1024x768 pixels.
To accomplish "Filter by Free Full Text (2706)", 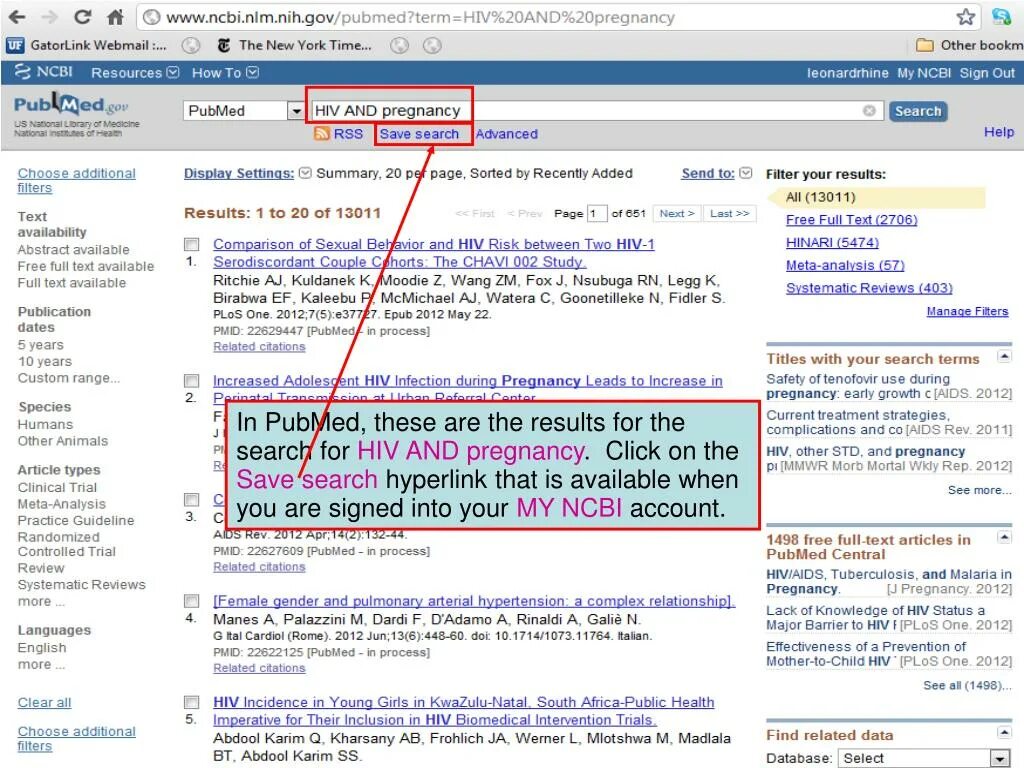I will click(852, 220).
